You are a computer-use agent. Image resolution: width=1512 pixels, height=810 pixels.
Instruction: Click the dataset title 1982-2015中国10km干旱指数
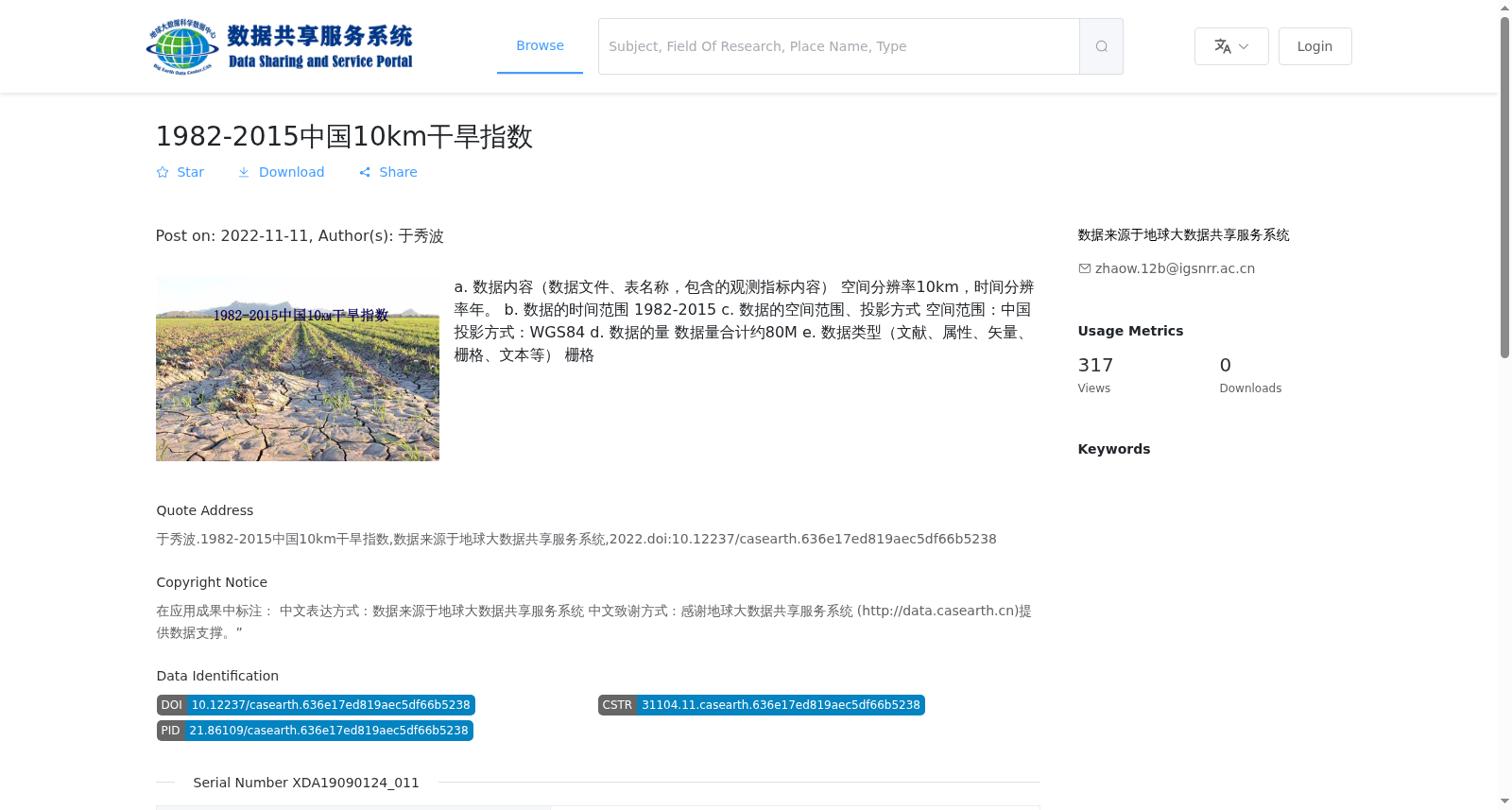tap(344, 136)
